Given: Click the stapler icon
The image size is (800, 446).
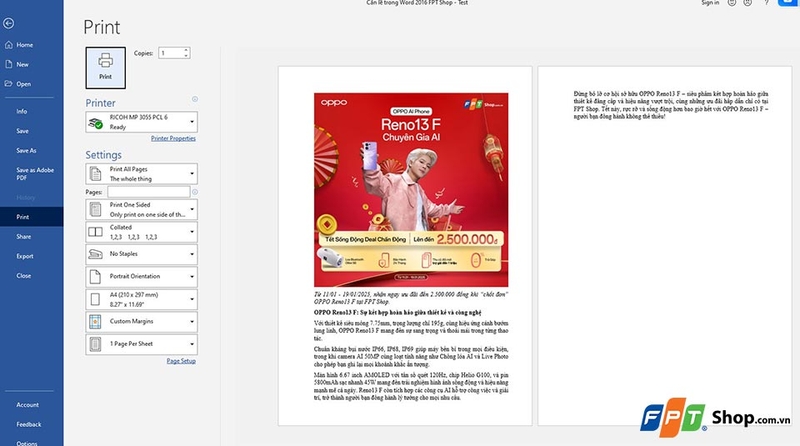Looking at the screenshot, I should pyautogui.click(x=95, y=254).
